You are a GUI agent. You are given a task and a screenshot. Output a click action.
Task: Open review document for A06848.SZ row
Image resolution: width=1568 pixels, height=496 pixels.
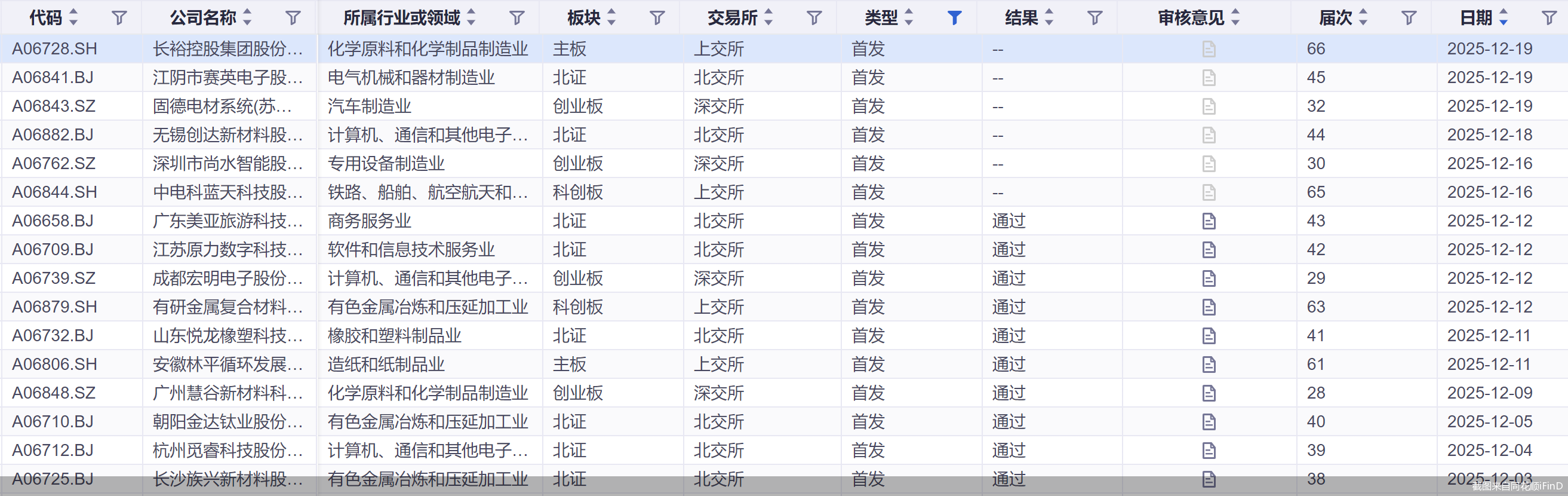coord(1209,393)
